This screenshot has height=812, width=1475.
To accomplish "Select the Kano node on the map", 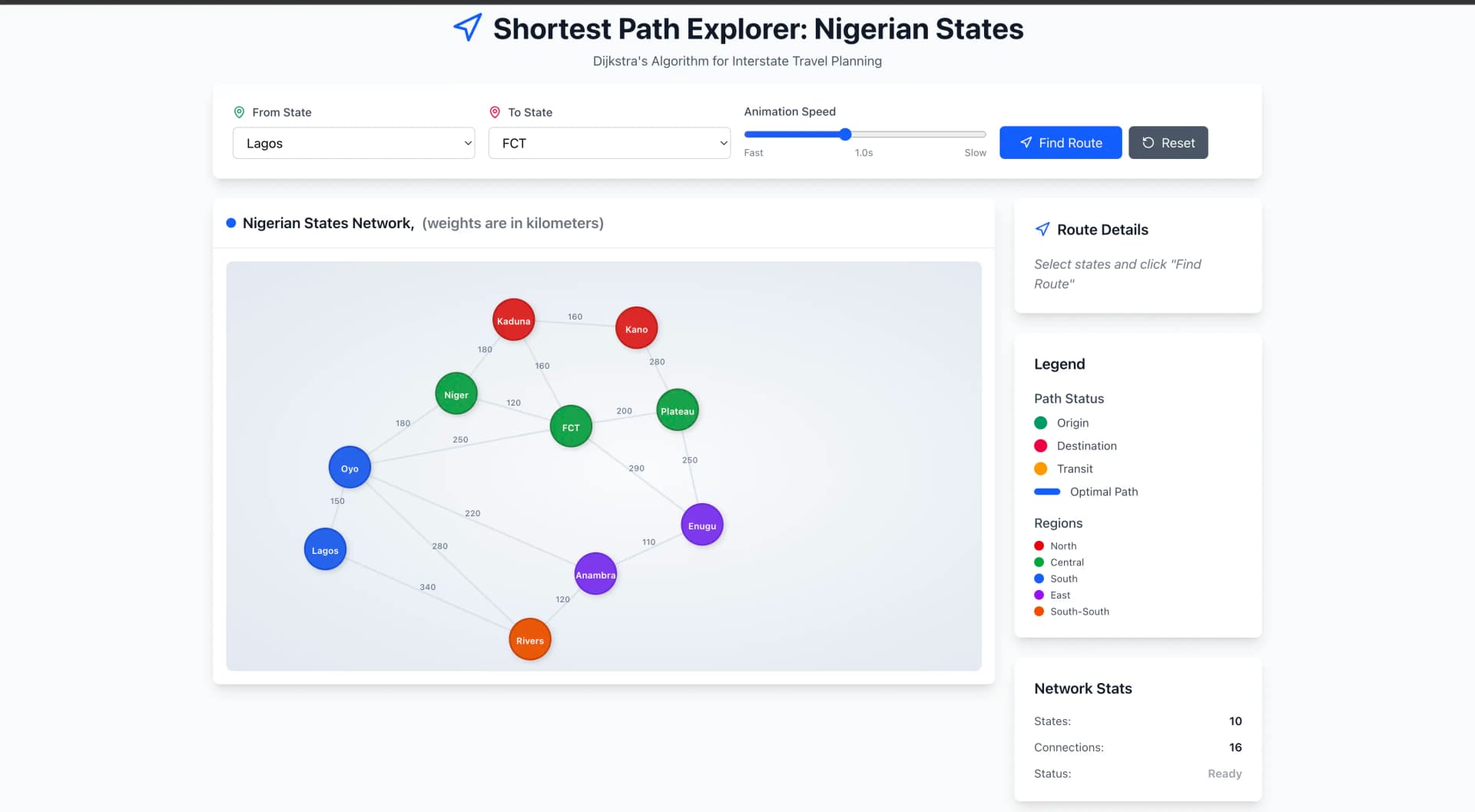I will (x=636, y=328).
